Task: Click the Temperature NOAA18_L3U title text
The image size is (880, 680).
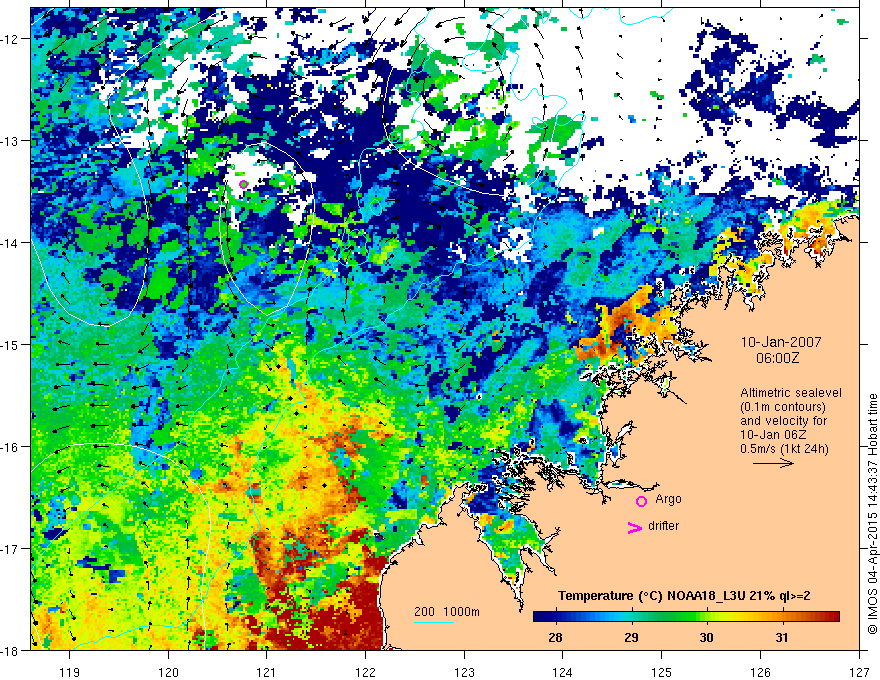Action: pyautogui.click(x=684, y=596)
